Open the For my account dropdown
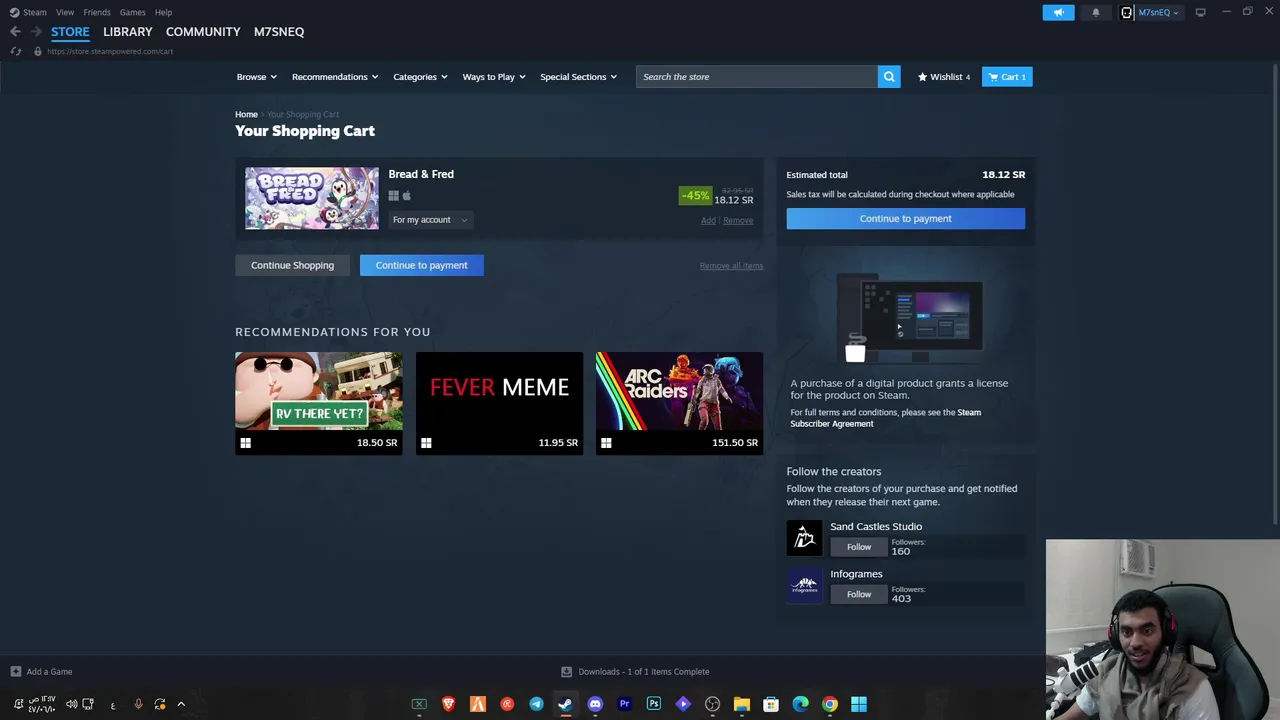 [x=429, y=220]
